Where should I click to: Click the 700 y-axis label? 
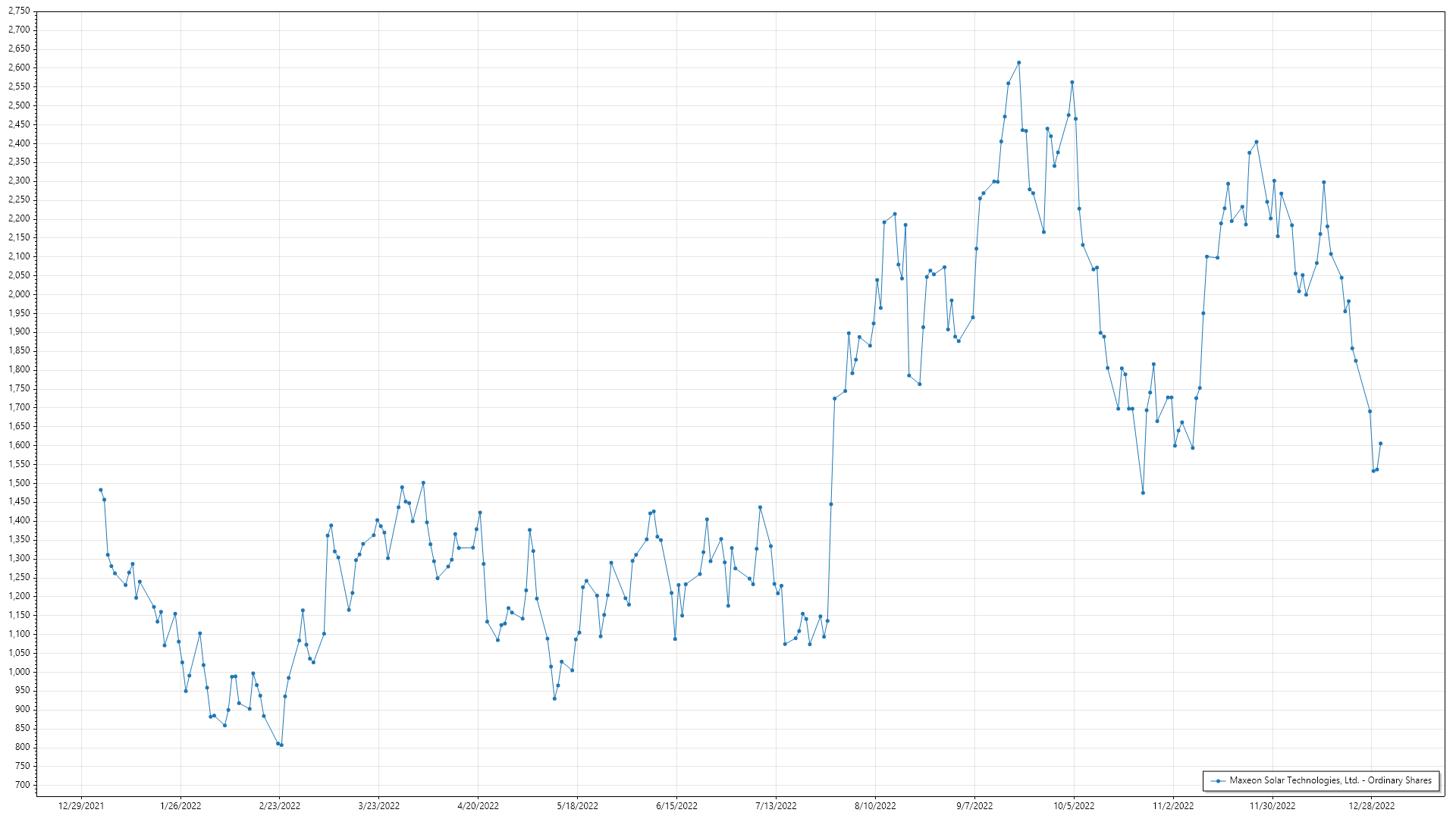(22, 785)
